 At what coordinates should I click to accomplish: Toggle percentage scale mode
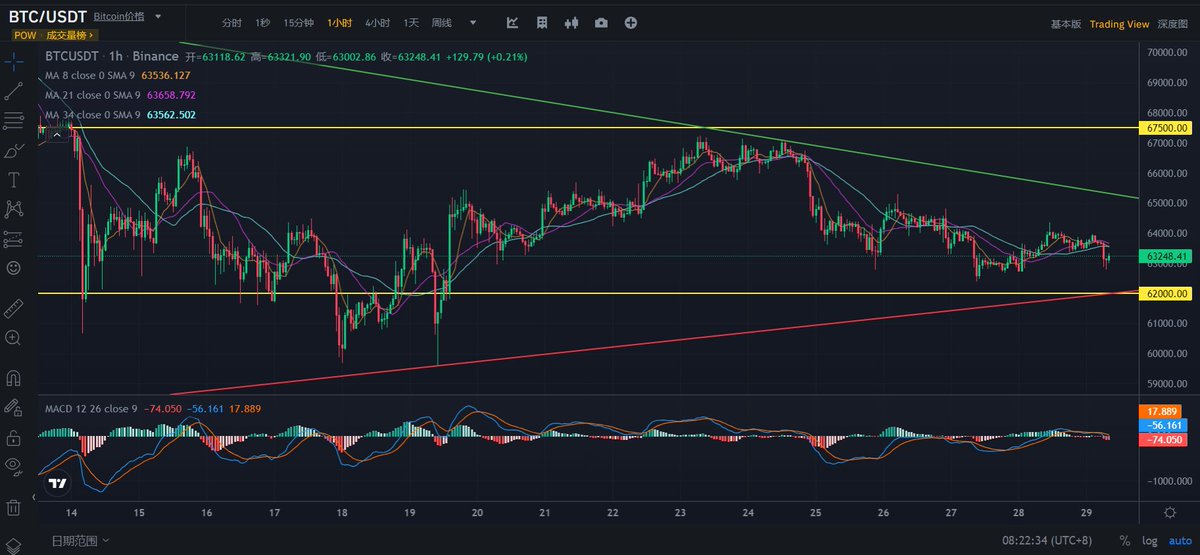click(1124, 541)
